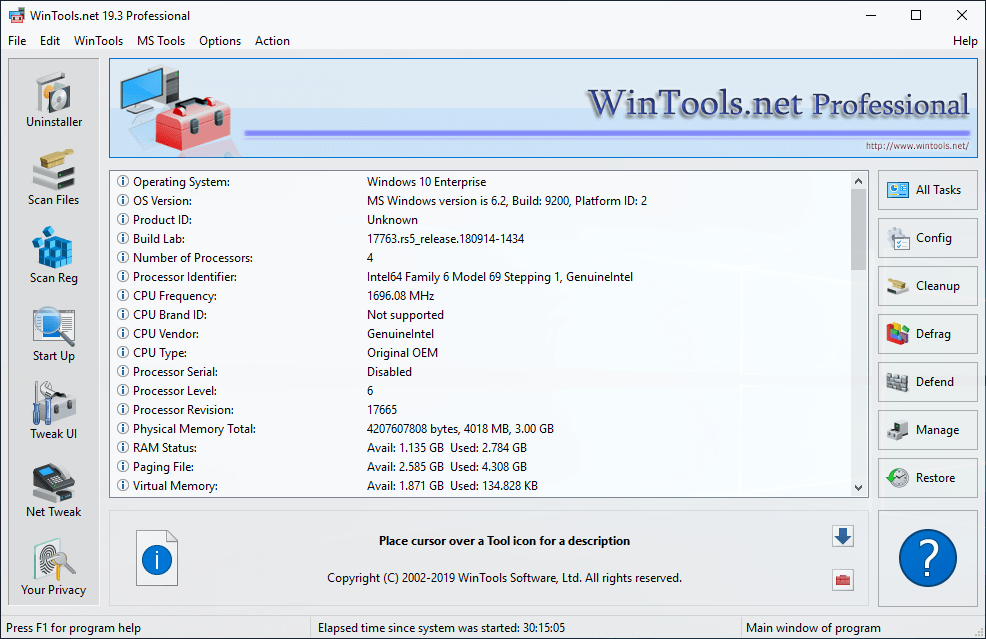Select the 'Processor Serial:' label
The image size is (986, 639).
coord(175,372)
